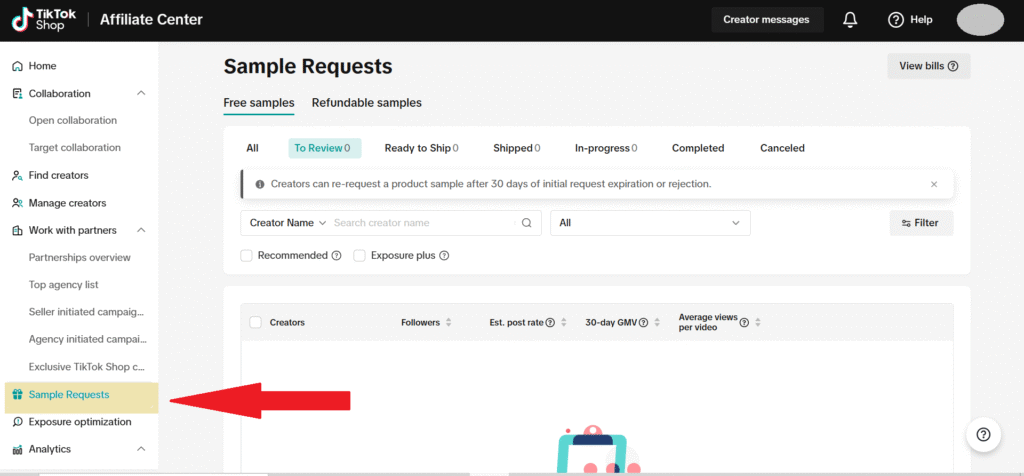1024x476 pixels.
Task: Click the notification bell icon
Action: click(x=850, y=20)
